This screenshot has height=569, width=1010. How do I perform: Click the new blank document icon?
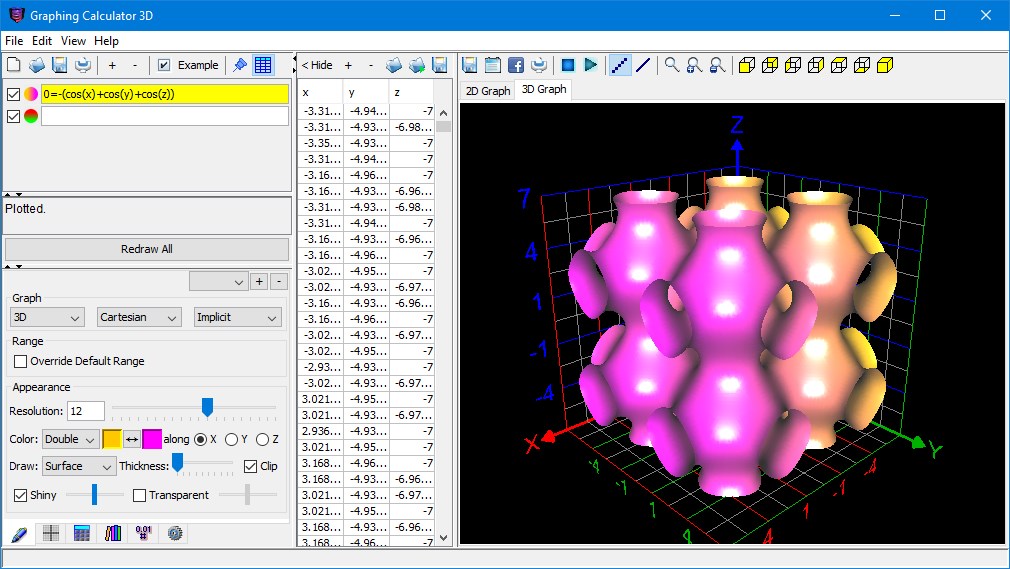tap(14, 65)
